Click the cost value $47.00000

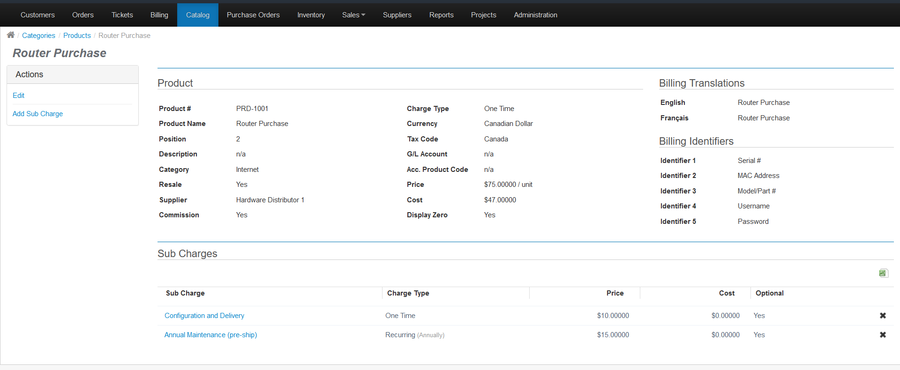click(500, 200)
